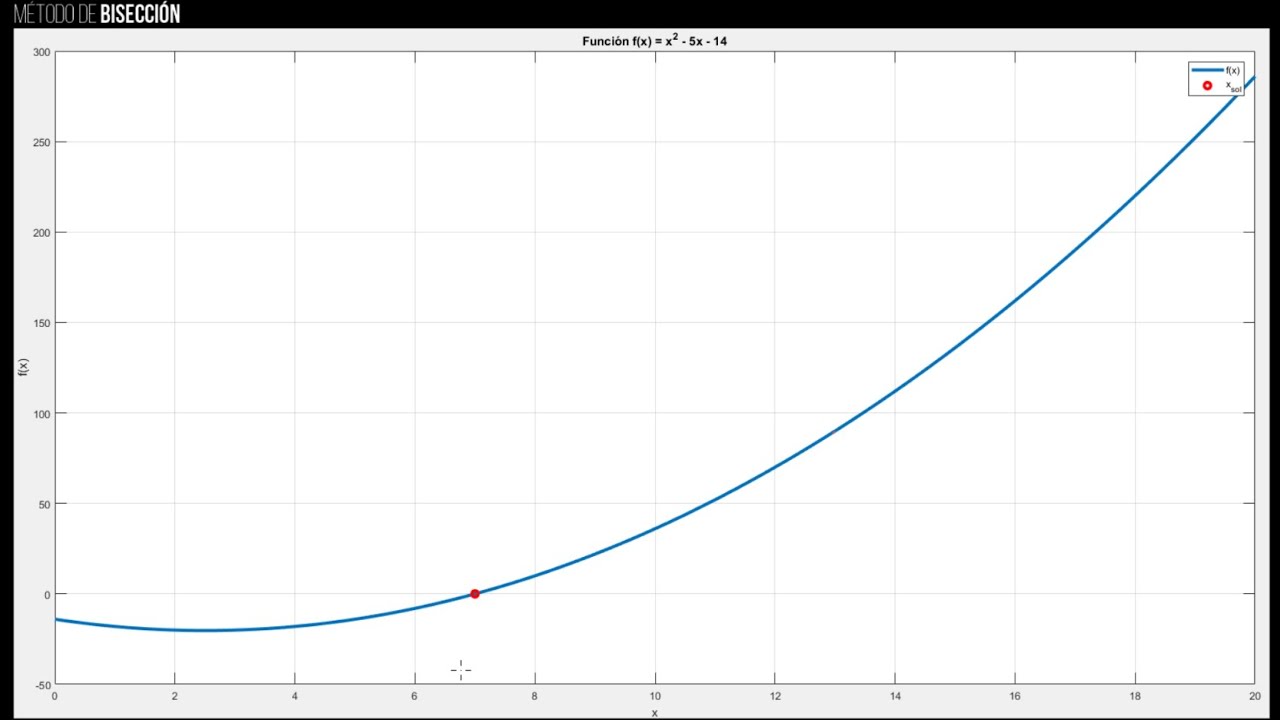Click the y-axis tick label 300

(x=40, y=52)
